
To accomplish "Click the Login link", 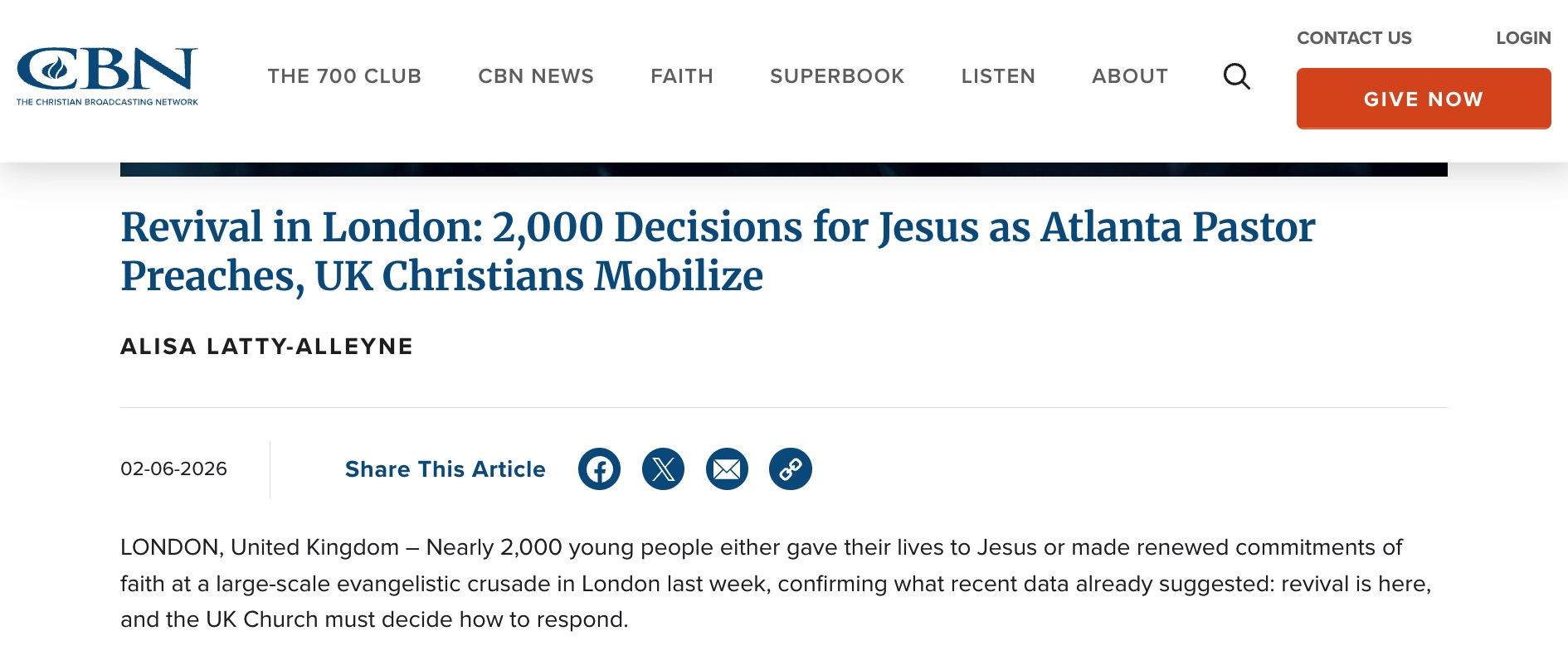I will 1523,38.
